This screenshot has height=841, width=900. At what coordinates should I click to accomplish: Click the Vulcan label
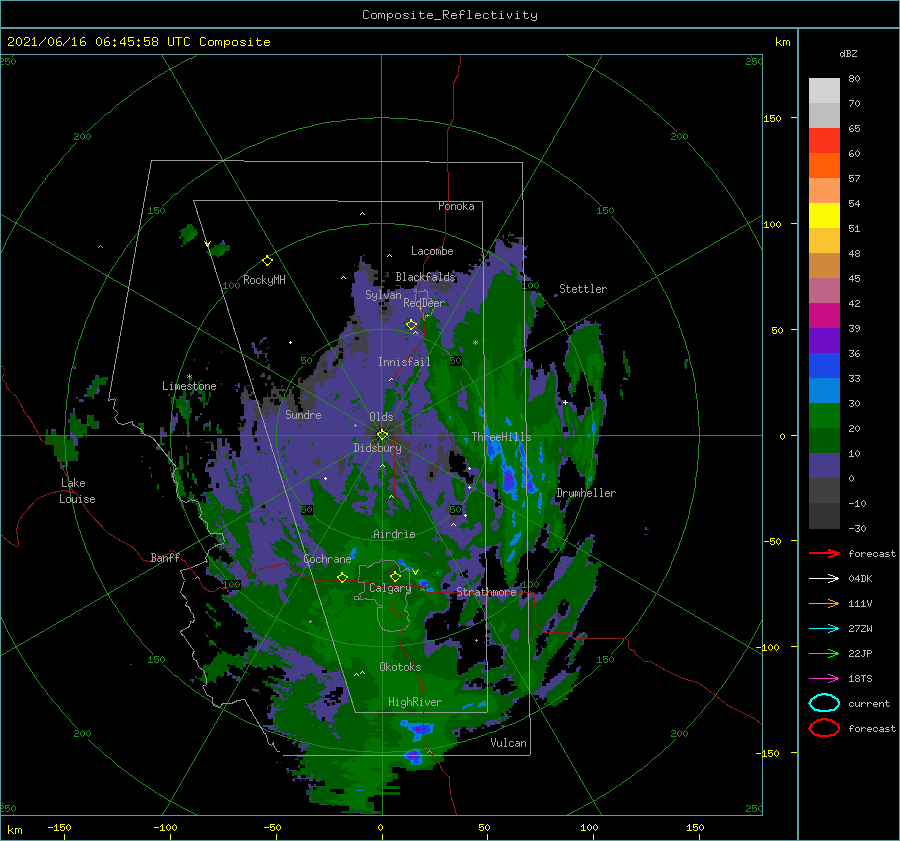[x=509, y=743]
